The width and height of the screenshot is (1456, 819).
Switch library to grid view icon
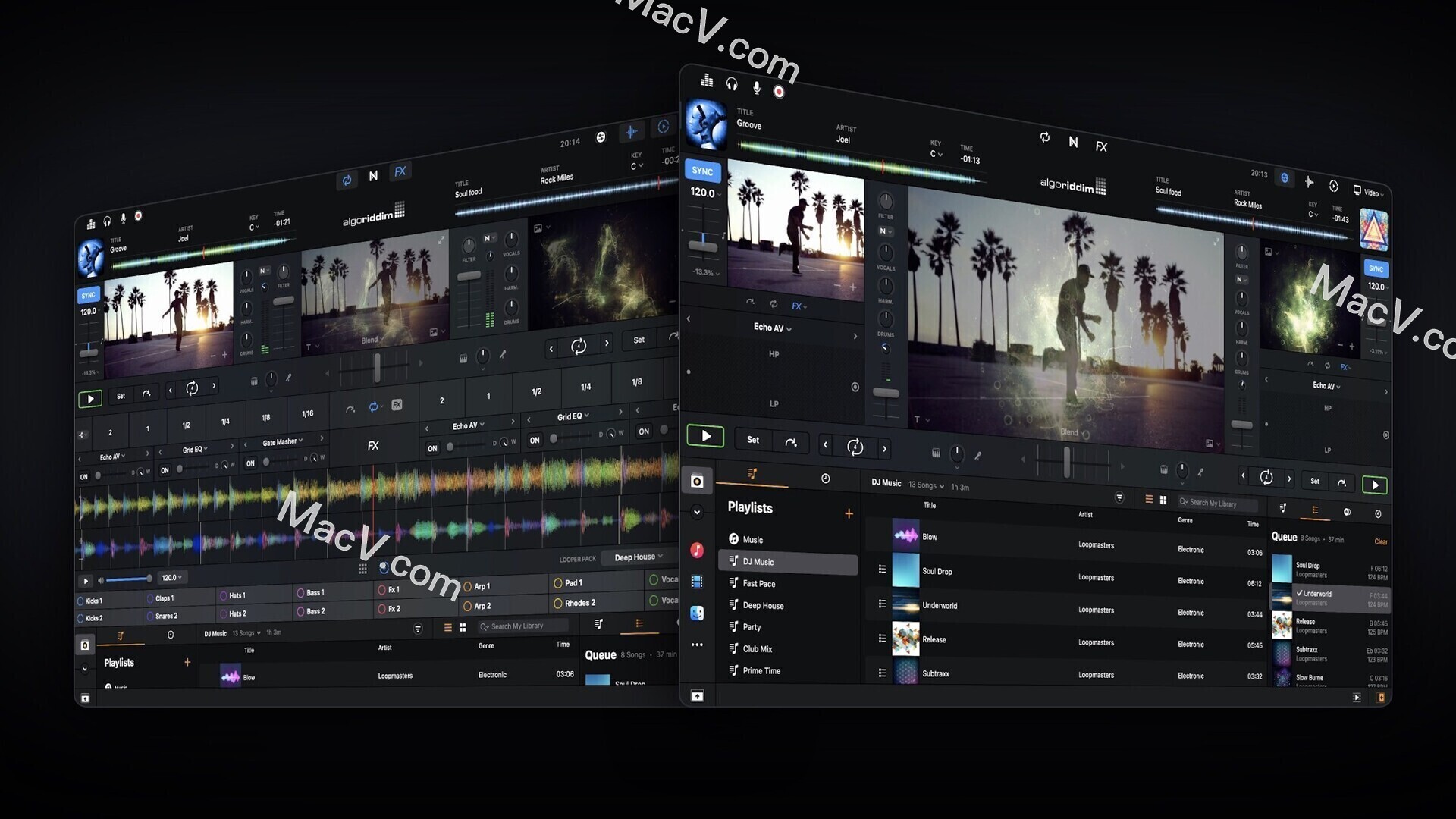click(x=1163, y=499)
